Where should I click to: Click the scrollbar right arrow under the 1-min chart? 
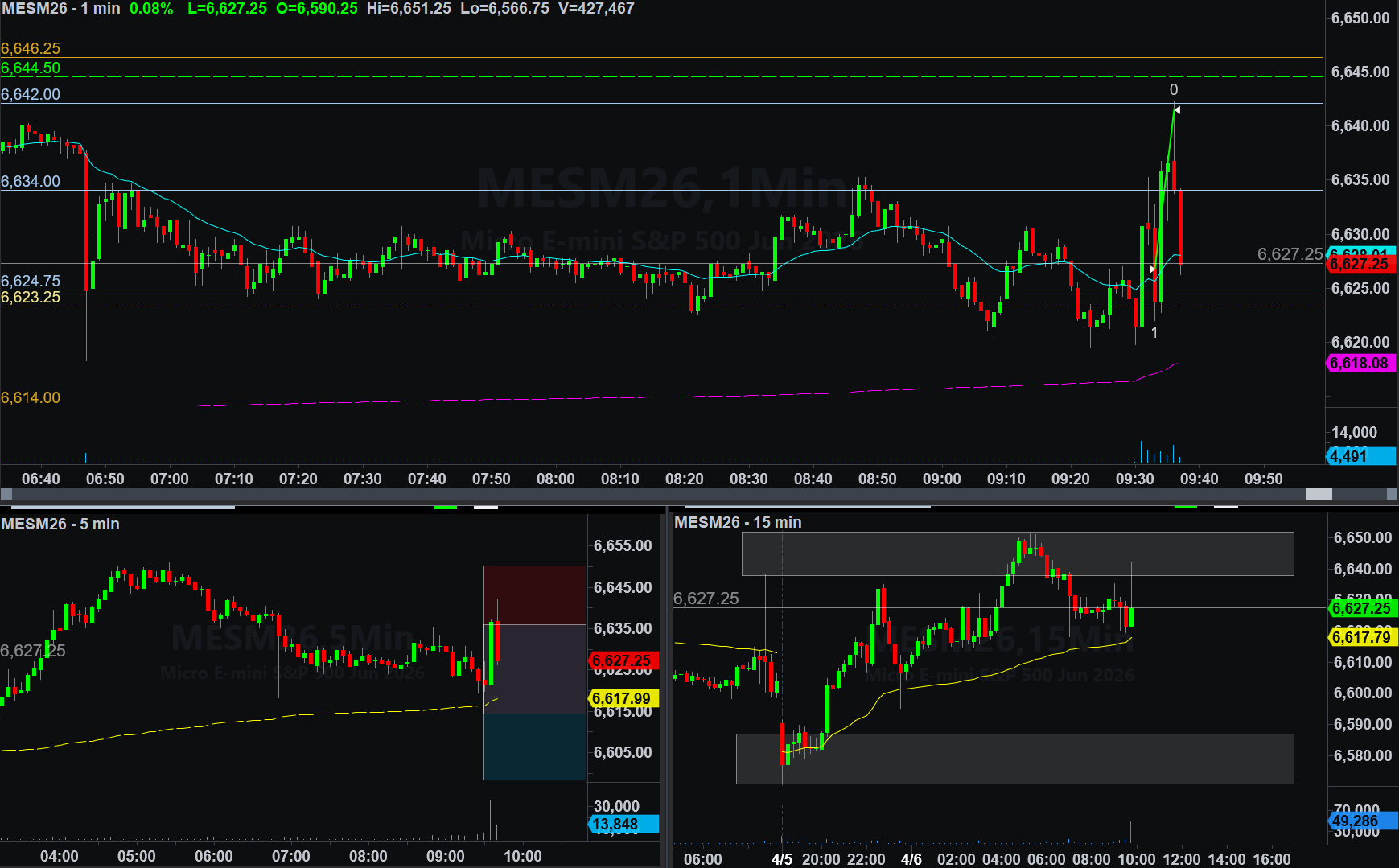pos(1392,494)
